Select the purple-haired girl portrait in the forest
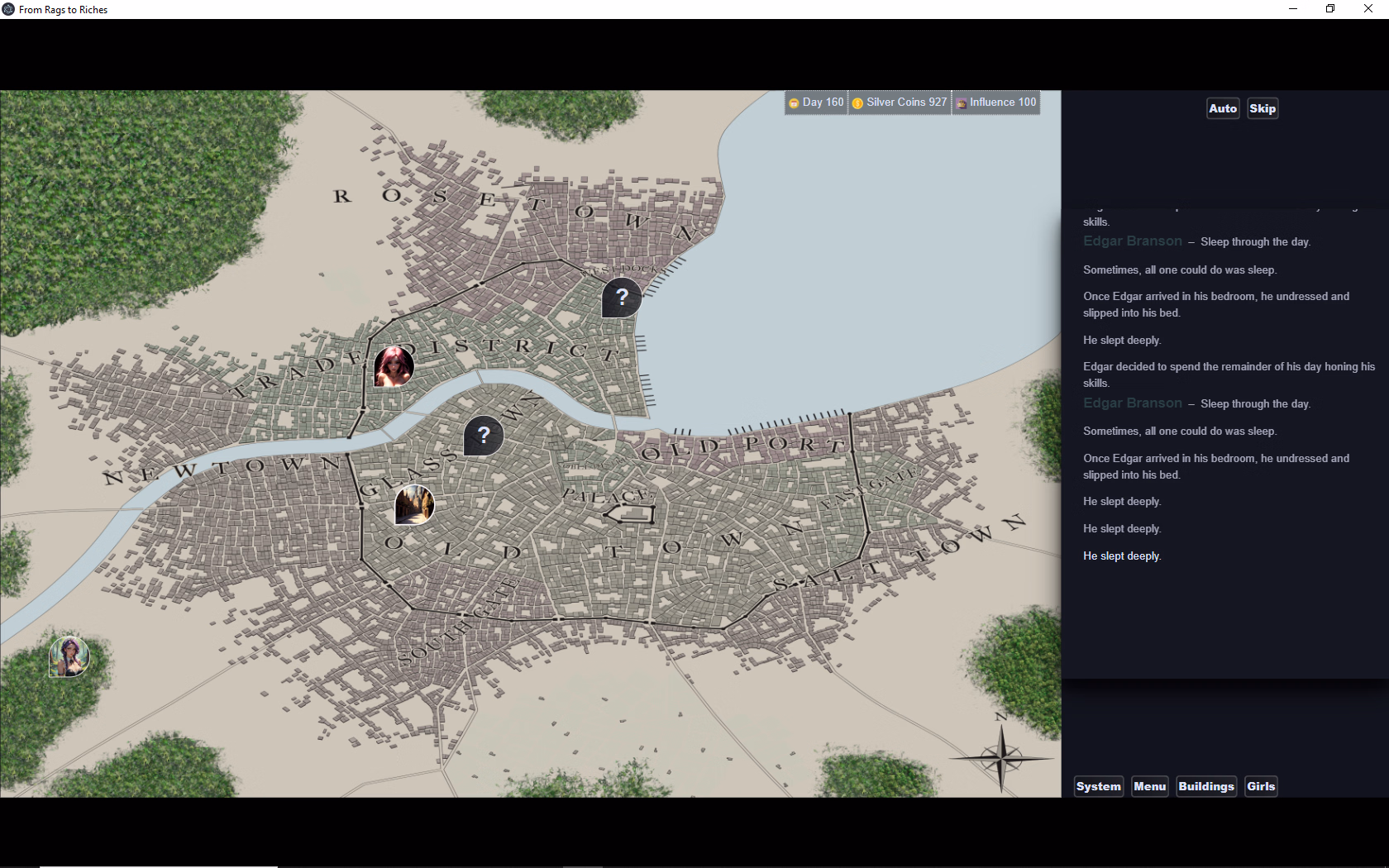Screen dimensions: 1389x868 tap(69, 656)
